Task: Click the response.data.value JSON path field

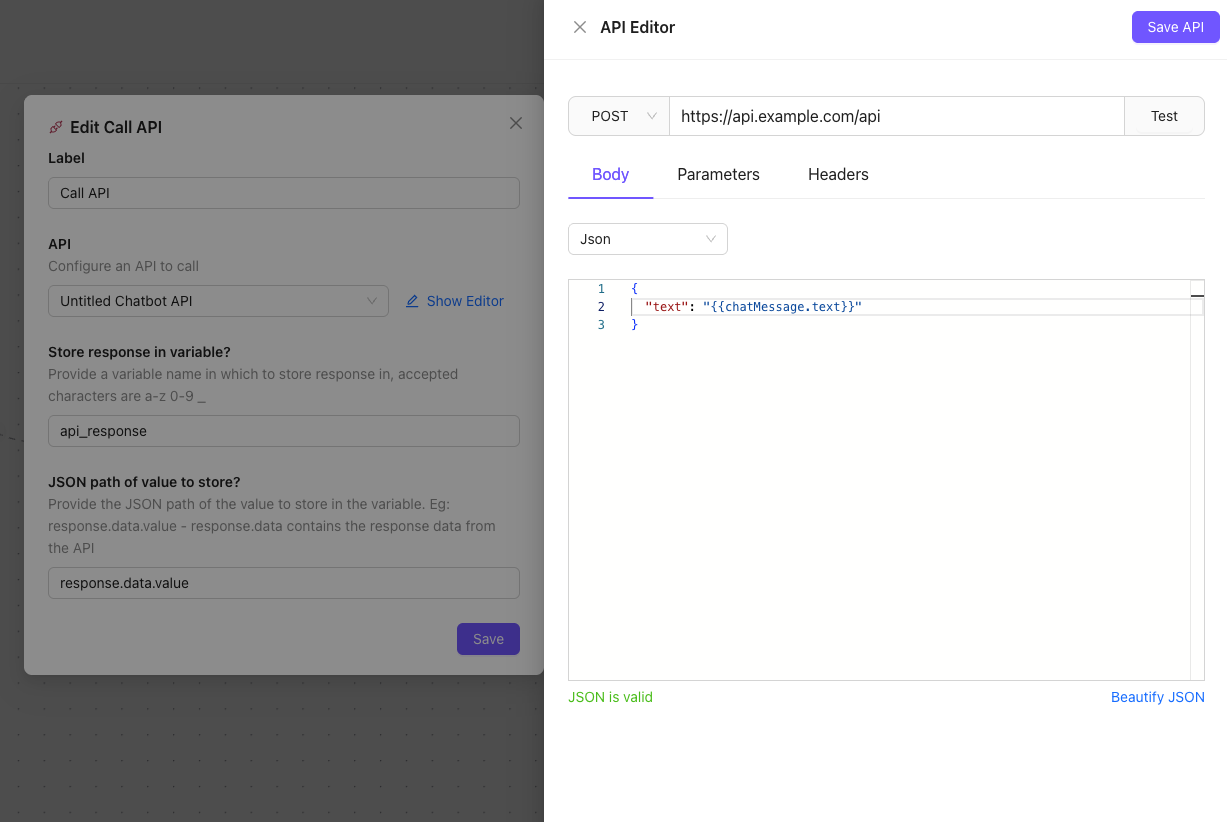Action: 283,583
